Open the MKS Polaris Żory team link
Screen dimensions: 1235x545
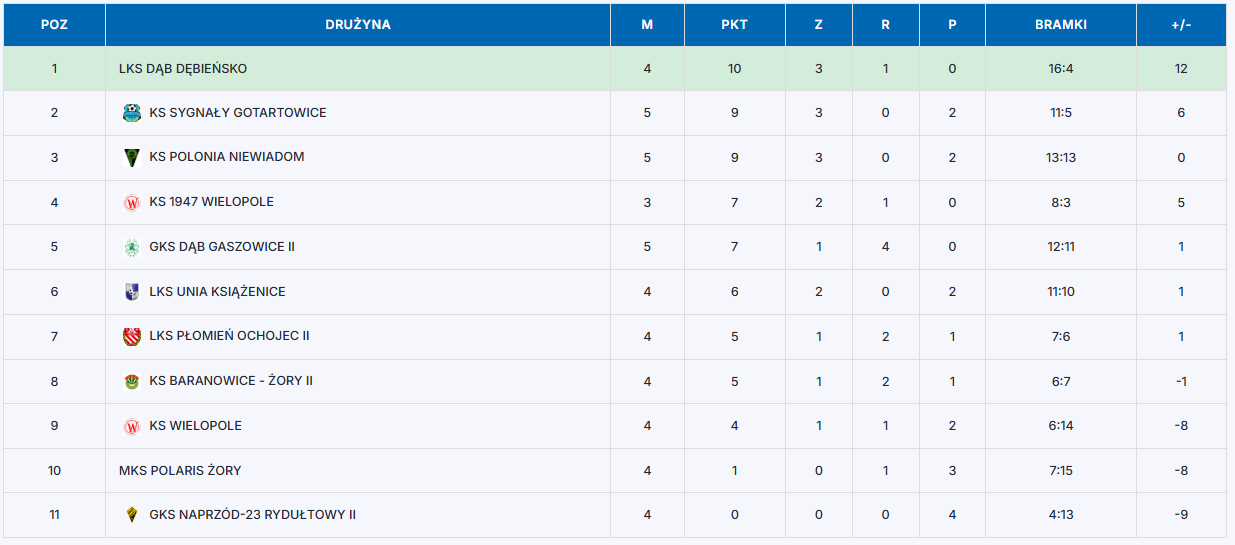tap(180, 470)
